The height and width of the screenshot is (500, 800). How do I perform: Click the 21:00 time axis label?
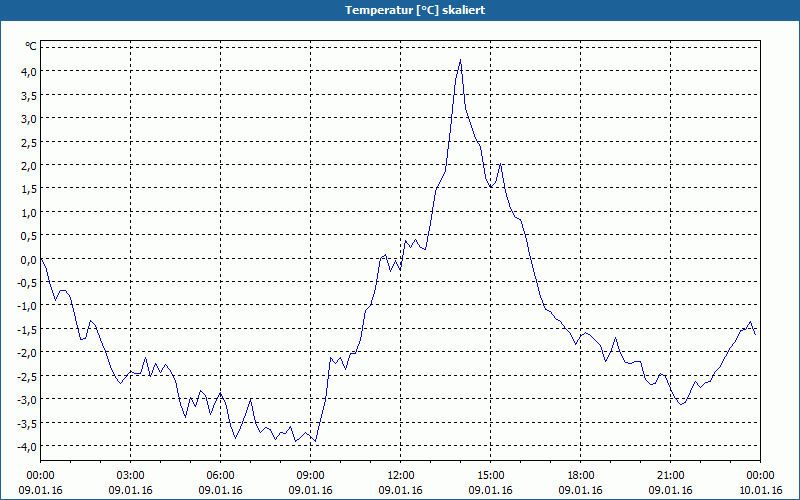click(670, 476)
